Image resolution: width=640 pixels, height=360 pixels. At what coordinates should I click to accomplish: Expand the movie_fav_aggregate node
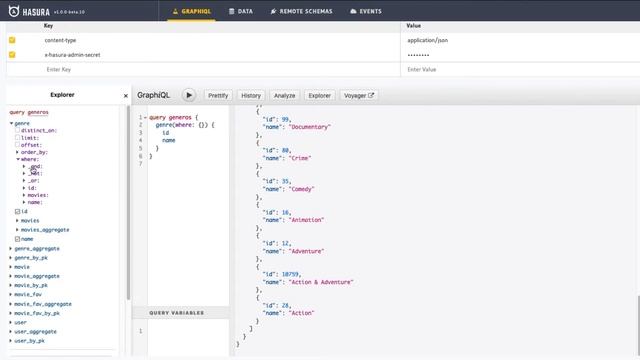click(11, 304)
